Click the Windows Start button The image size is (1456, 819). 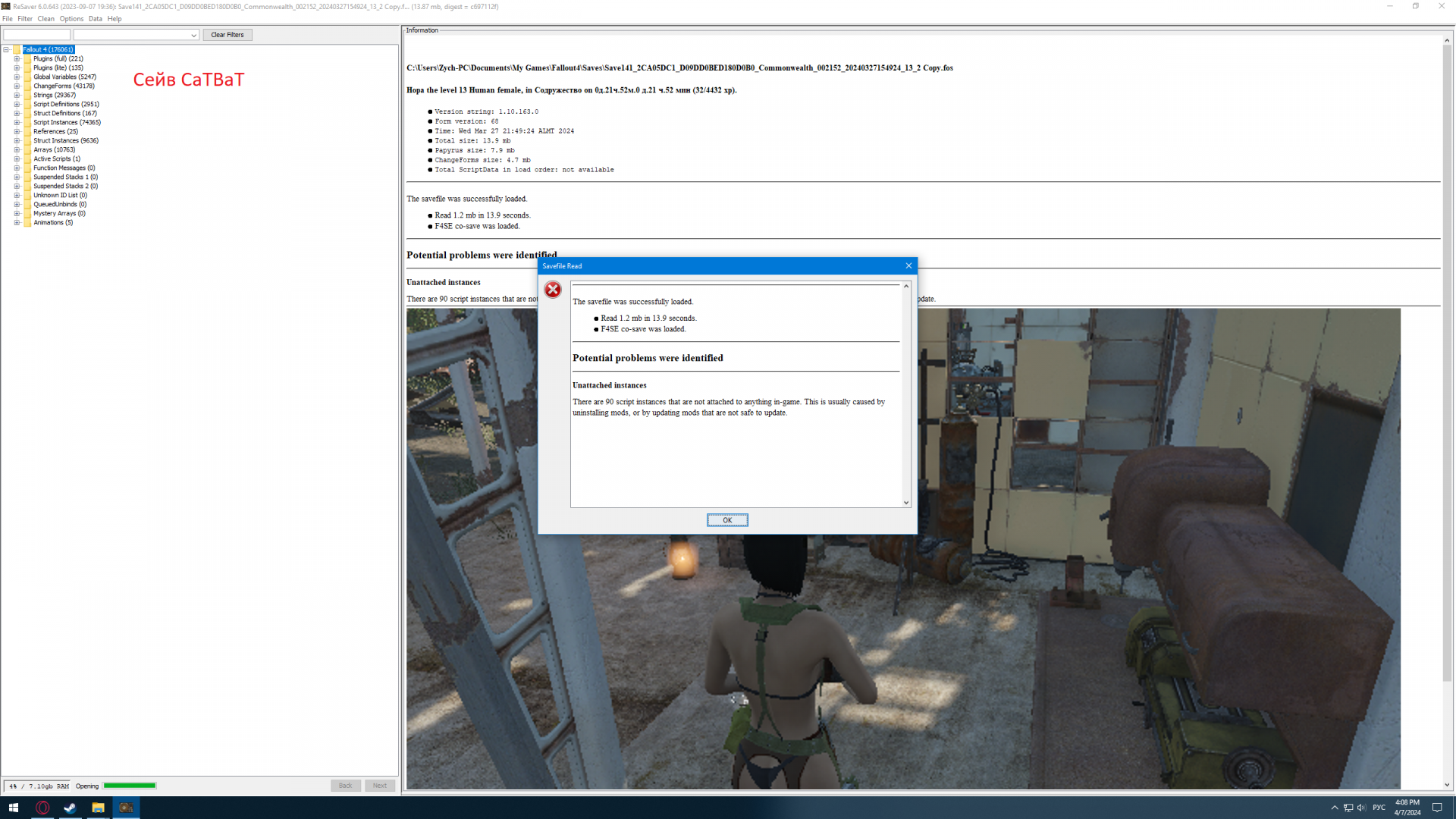click(14, 808)
